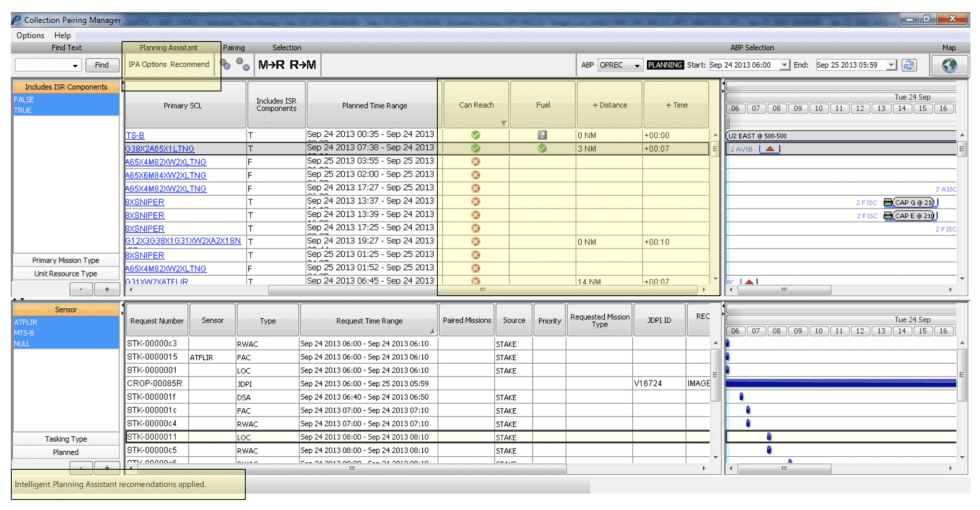Viewport: 980px width, 510px height.
Task: Open the G38X2A65X1LTNG mission link
Action: (x=160, y=149)
